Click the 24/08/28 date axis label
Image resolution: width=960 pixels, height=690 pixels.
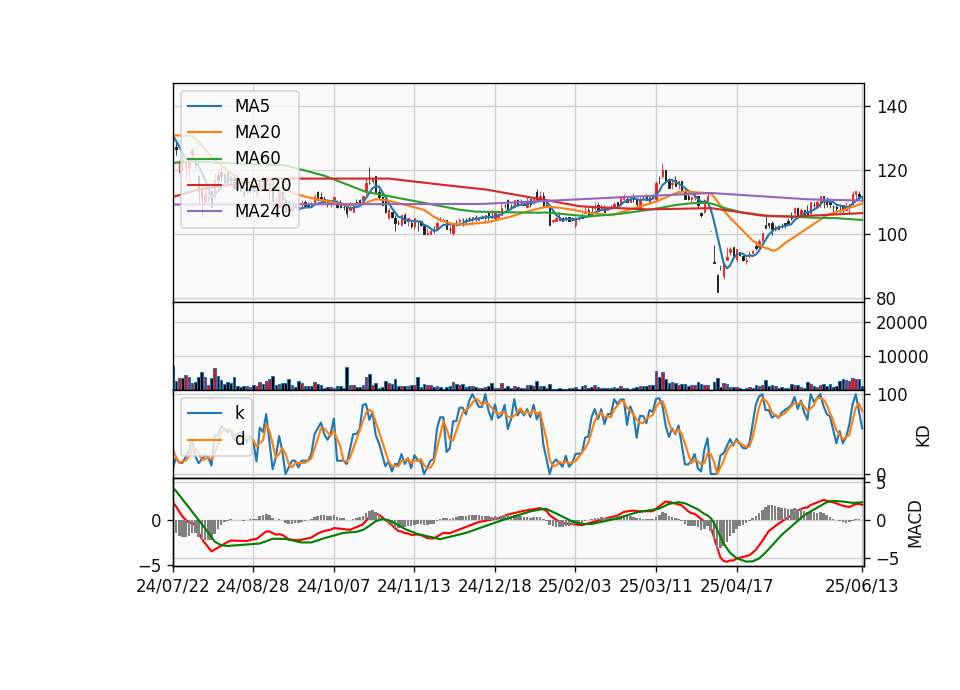click(253, 586)
